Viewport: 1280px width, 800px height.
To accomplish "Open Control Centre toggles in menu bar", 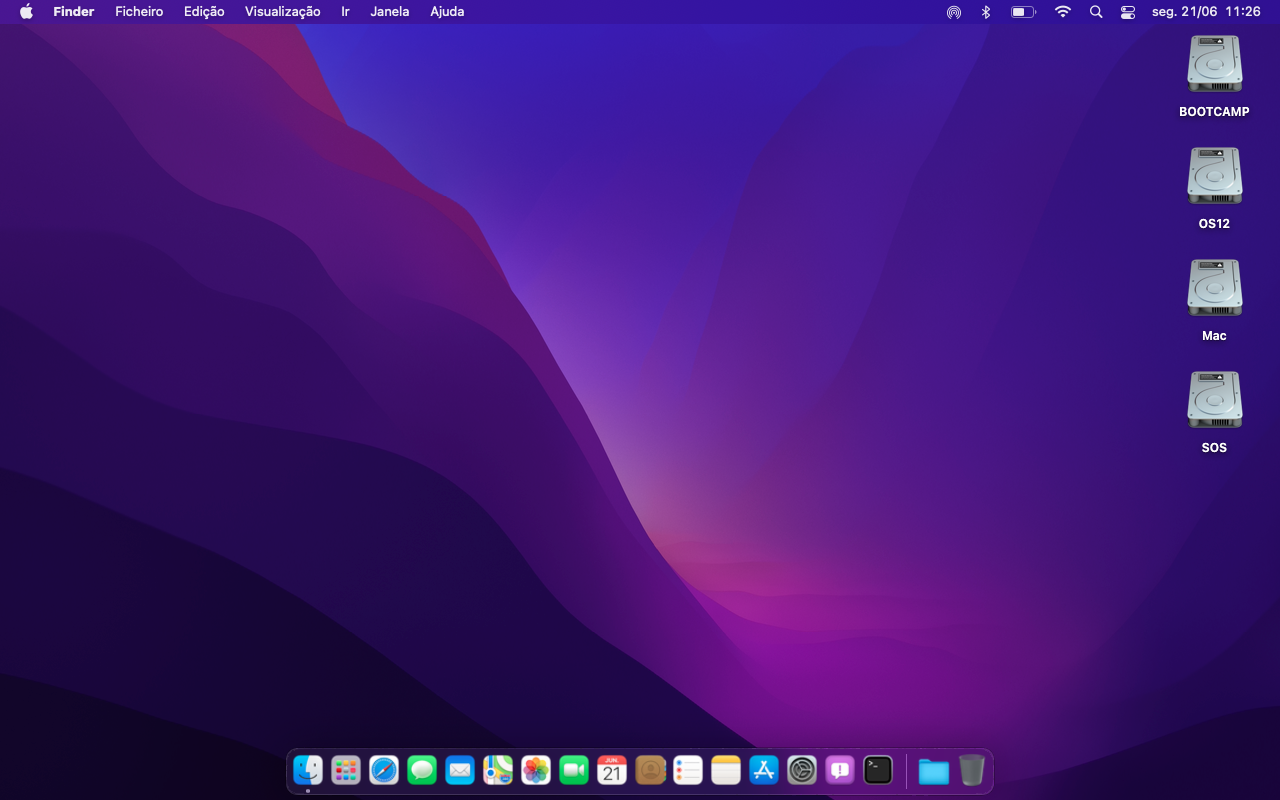I will coord(1128,12).
